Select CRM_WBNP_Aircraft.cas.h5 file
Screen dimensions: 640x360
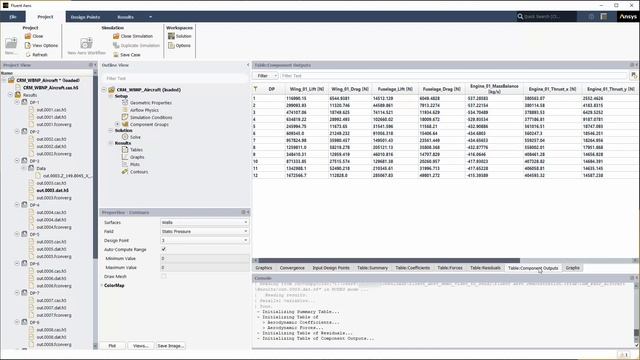tap(50, 87)
